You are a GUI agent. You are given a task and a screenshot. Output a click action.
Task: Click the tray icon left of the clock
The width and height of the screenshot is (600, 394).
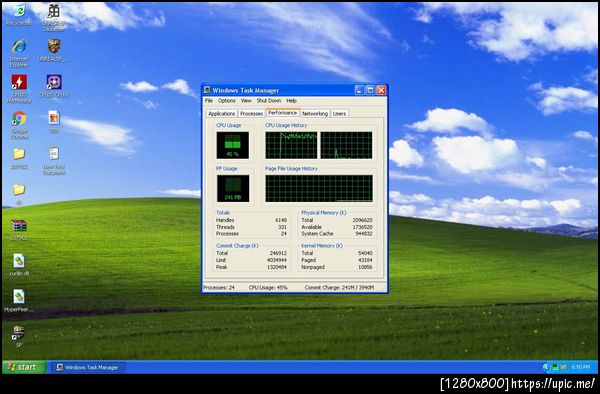pyautogui.click(x=563, y=367)
